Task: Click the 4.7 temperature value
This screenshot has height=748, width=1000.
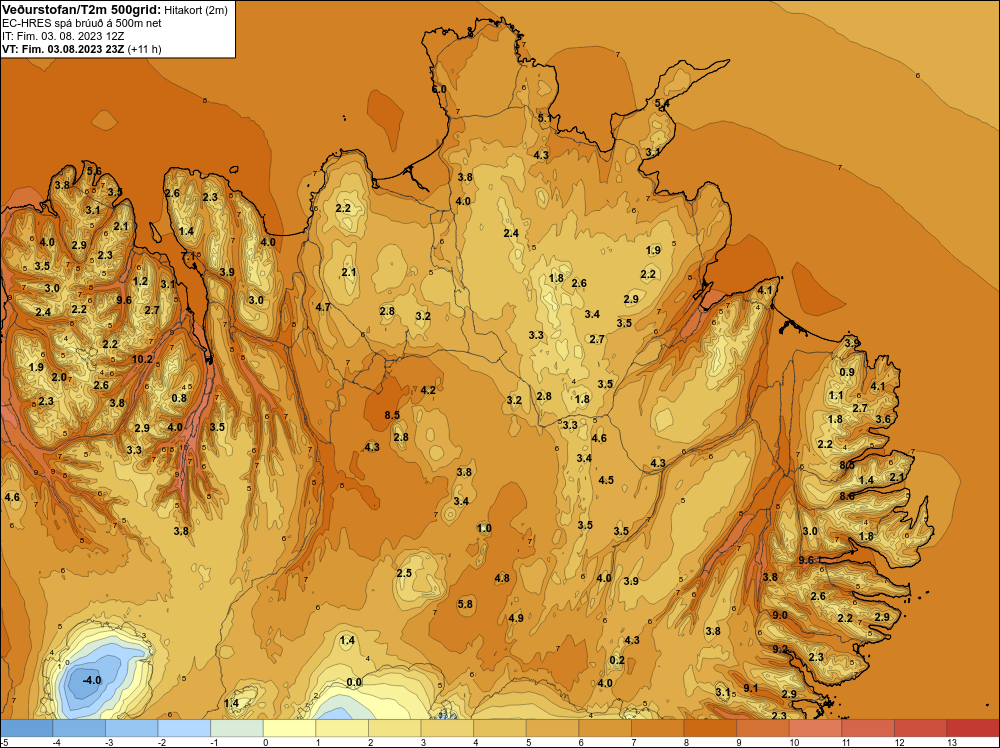Action: click(323, 307)
